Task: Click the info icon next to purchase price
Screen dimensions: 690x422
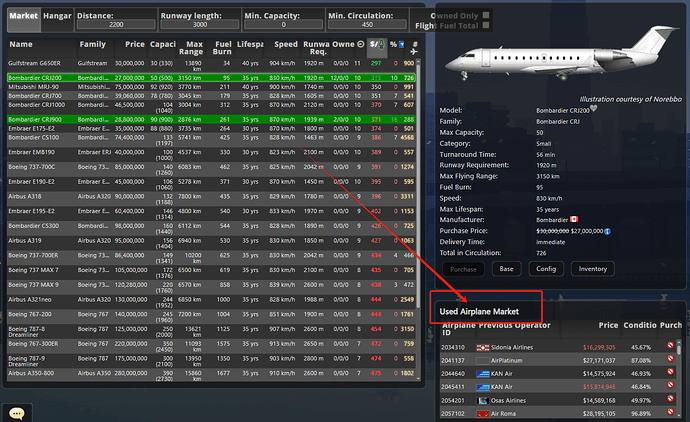Action: point(607,231)
